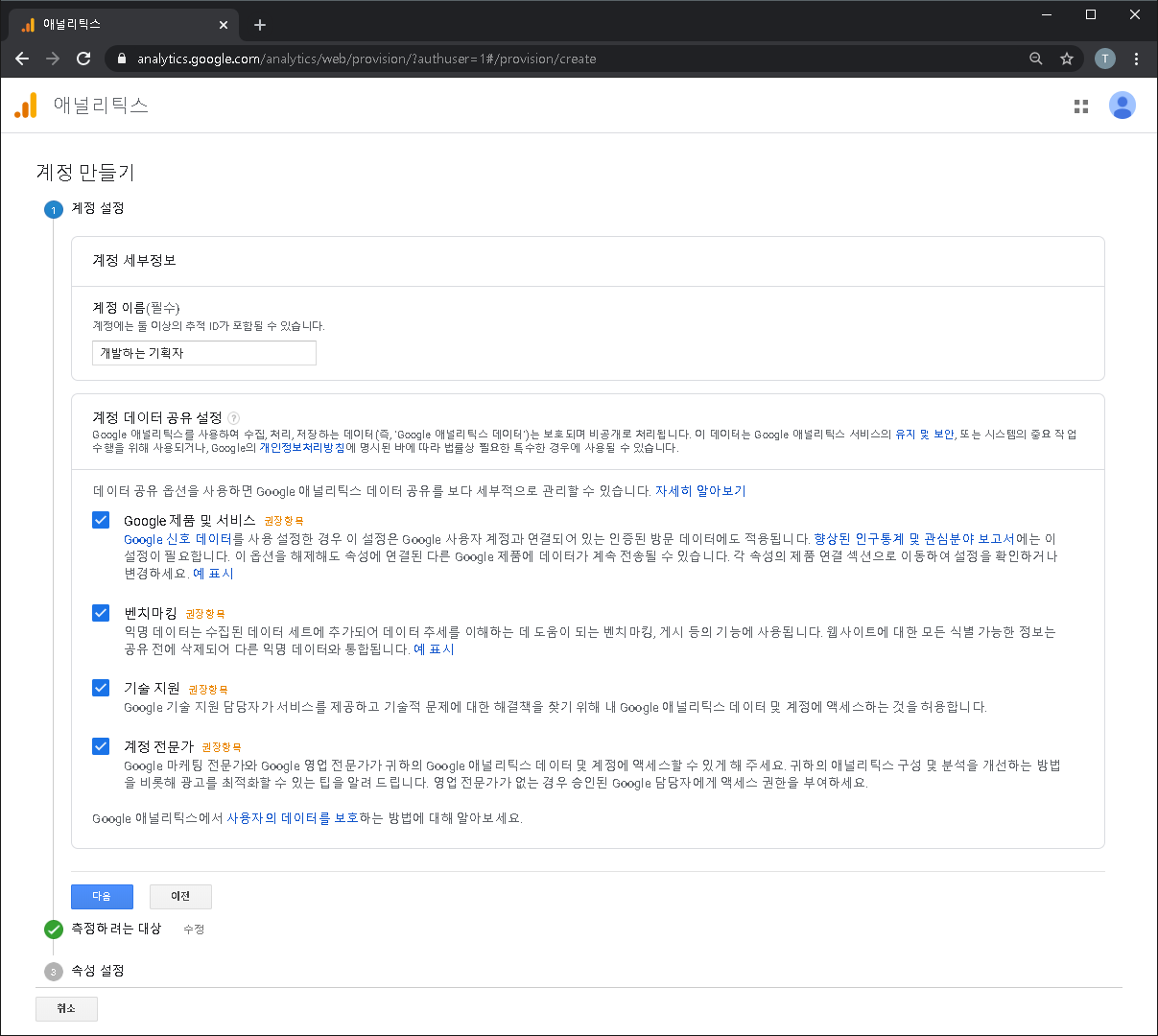Viewport: 1158px width, 1036px height.
Task: Open the Google 신호 데이터 link
Action: tap(177, 539)
